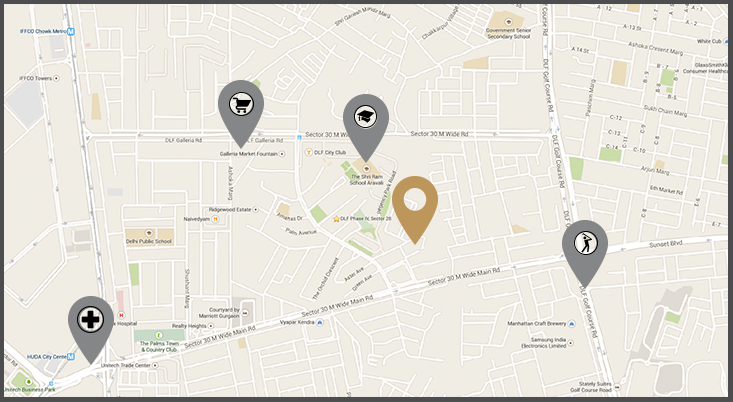Click the Ridgewood Estate place dot
Image resolution: width=733 pixels, height=402 pixels.
256,210
